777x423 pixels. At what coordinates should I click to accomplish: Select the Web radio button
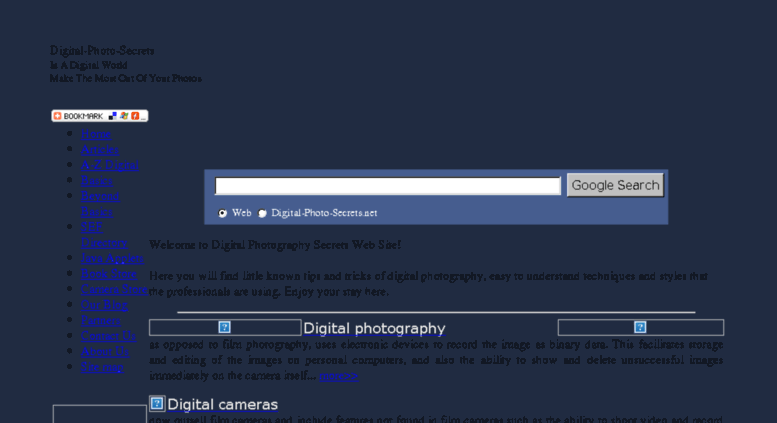tap(222, 213)
